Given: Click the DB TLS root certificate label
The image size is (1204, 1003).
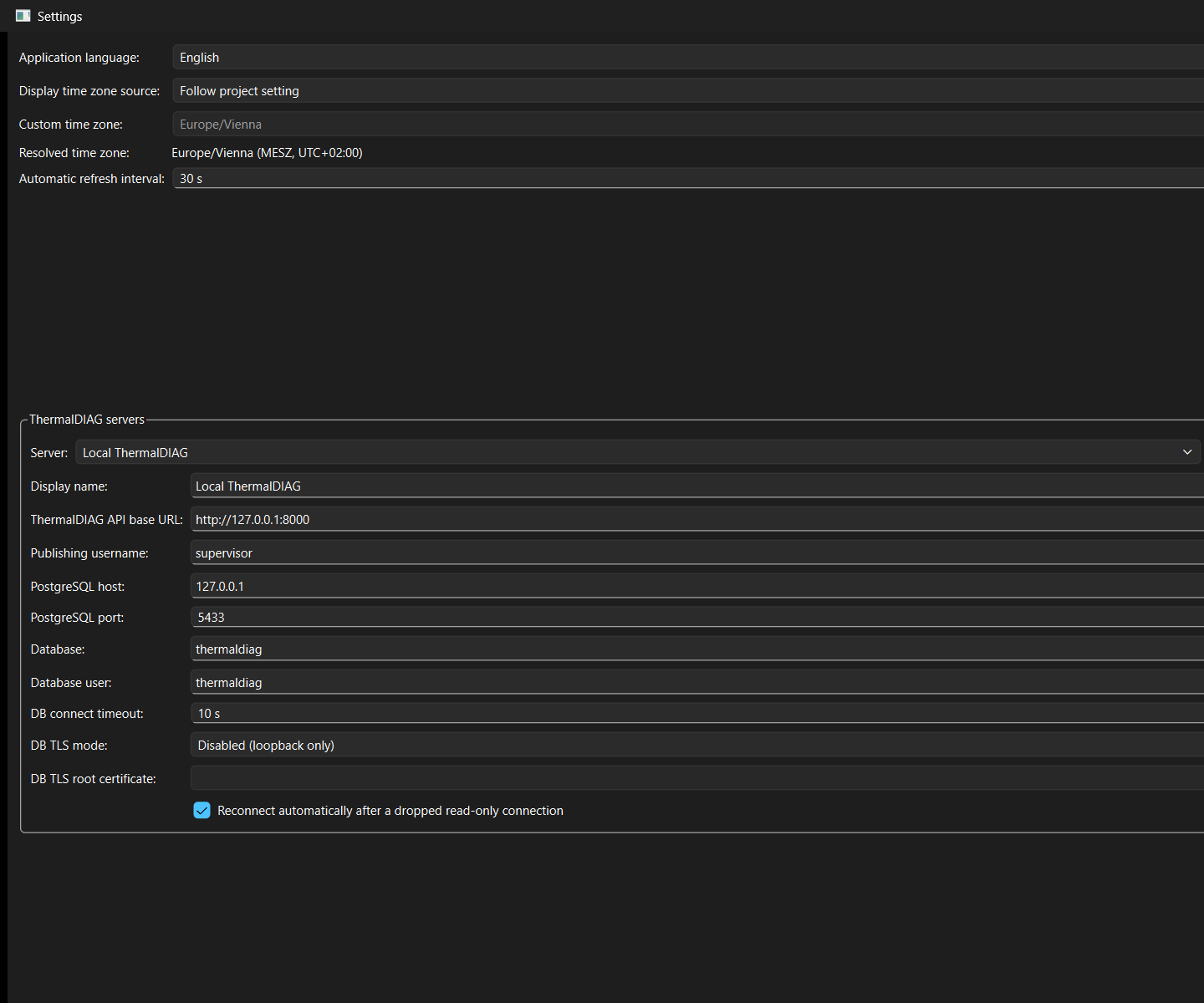Looking at the screenshot, I should (x=94, y=779).
